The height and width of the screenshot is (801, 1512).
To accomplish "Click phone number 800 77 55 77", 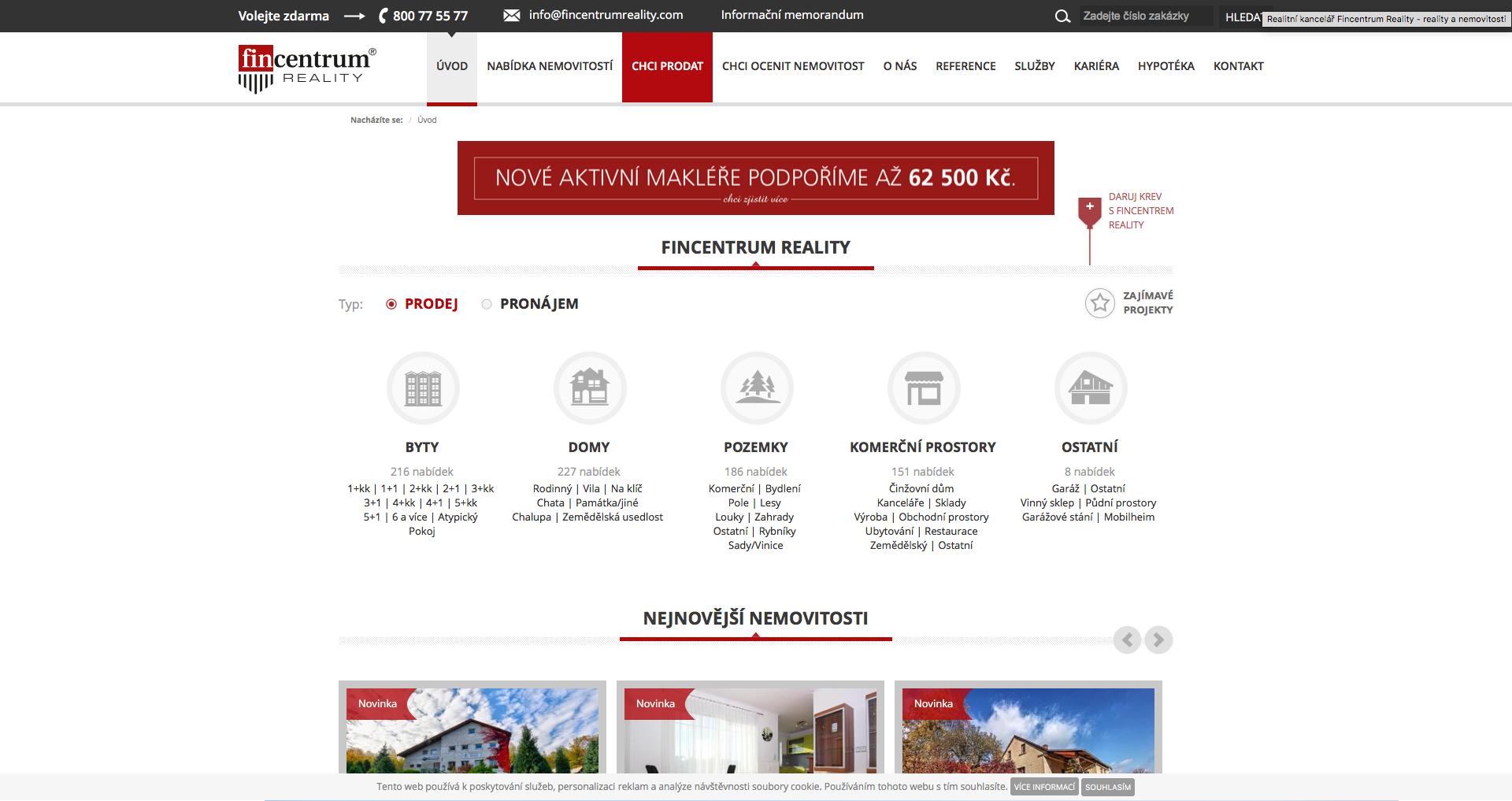I will (430, 16).
